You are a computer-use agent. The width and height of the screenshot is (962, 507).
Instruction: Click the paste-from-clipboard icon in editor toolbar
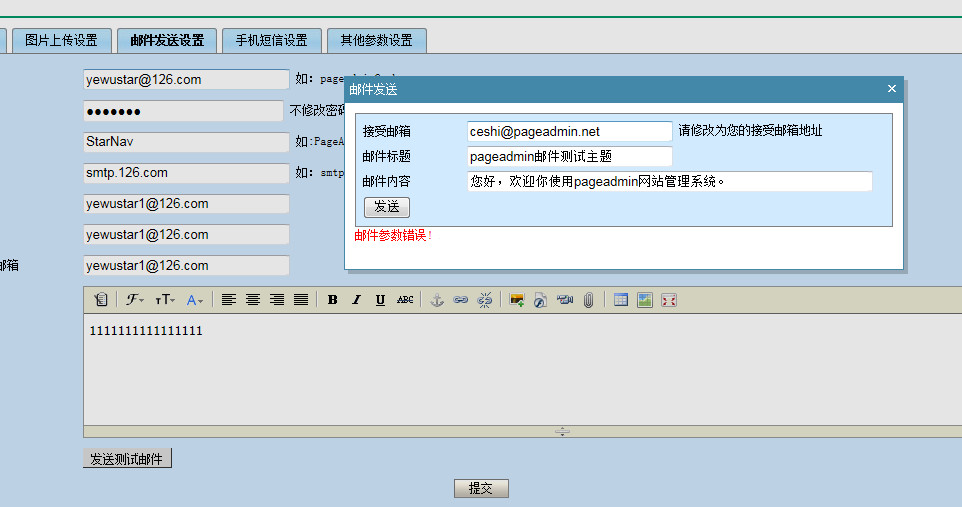click(100, 300)
